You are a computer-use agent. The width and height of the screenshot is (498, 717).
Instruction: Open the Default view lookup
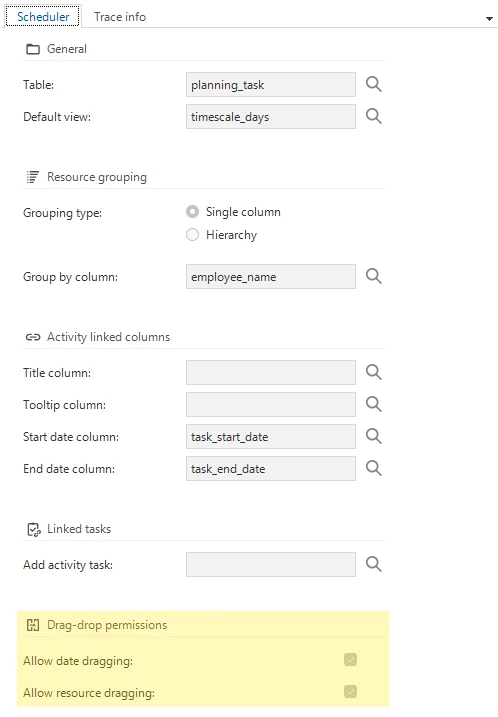point(374,116)
